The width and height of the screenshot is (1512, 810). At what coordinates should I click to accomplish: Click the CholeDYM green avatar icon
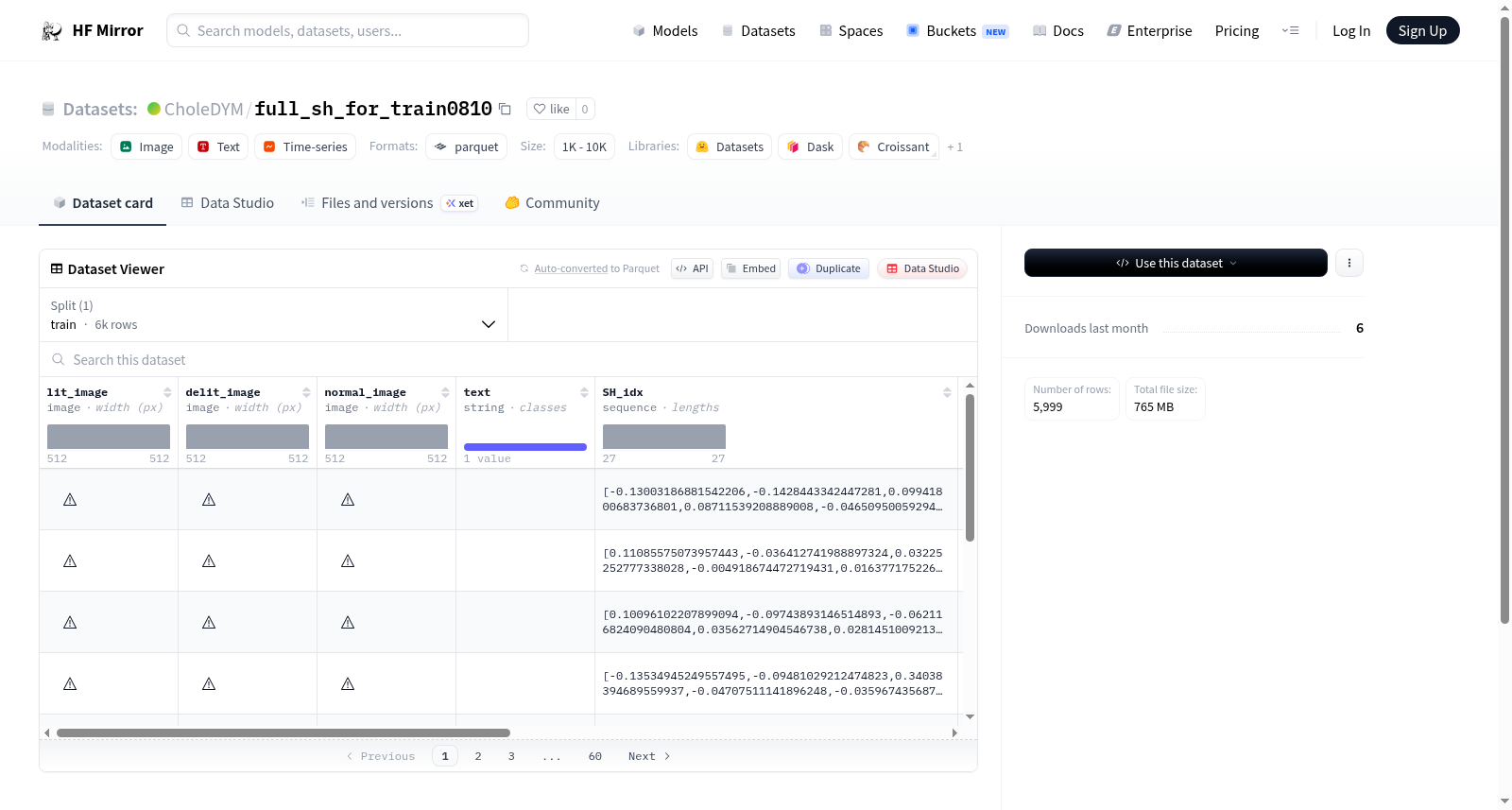click(154, 109)
